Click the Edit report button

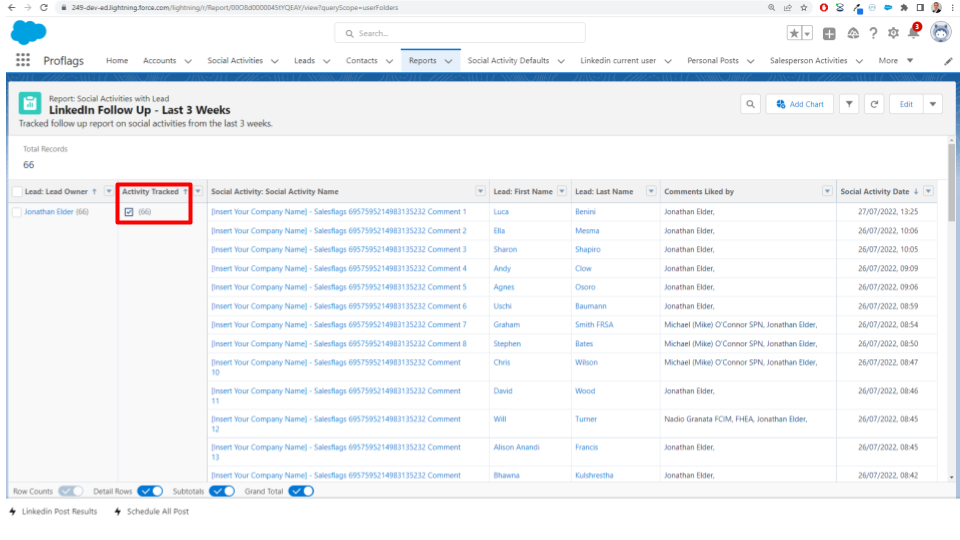tap(906, 104)
